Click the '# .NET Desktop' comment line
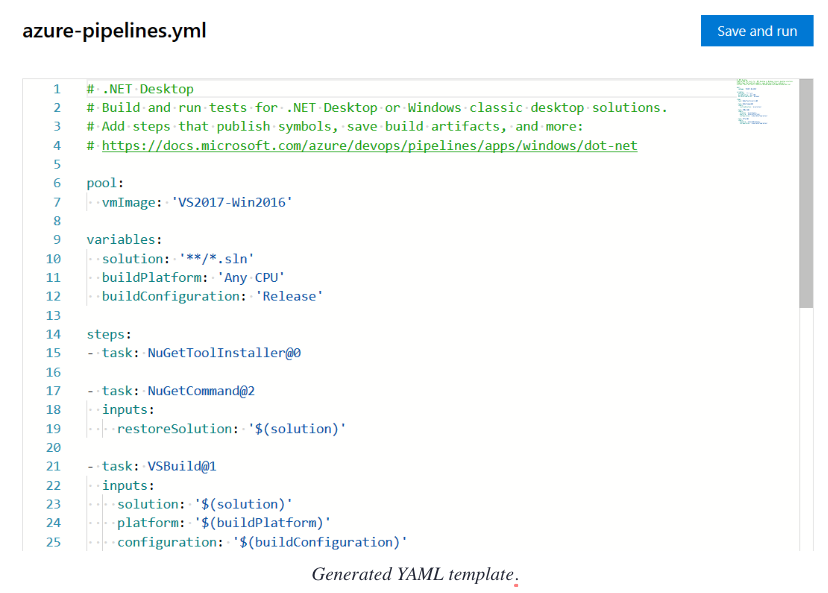The height and width of the screenshot is (593, 828). coord(140,89)
